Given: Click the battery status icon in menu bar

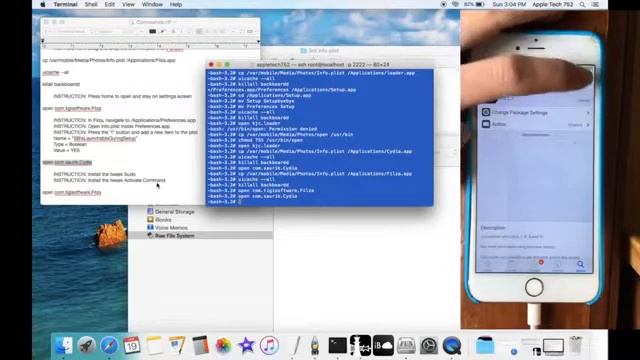Looking at the screenshot, I should coord(474,4).
